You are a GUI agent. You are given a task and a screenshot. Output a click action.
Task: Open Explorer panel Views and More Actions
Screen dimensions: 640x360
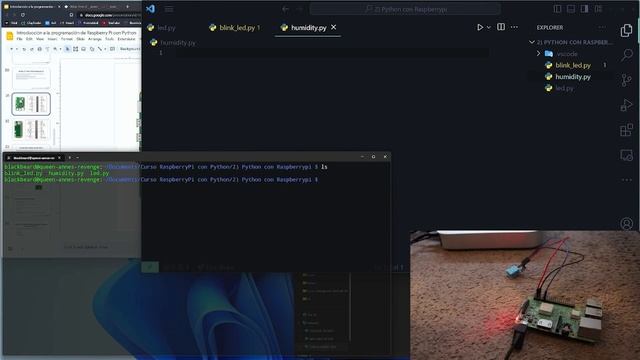(x=602, y=27)
